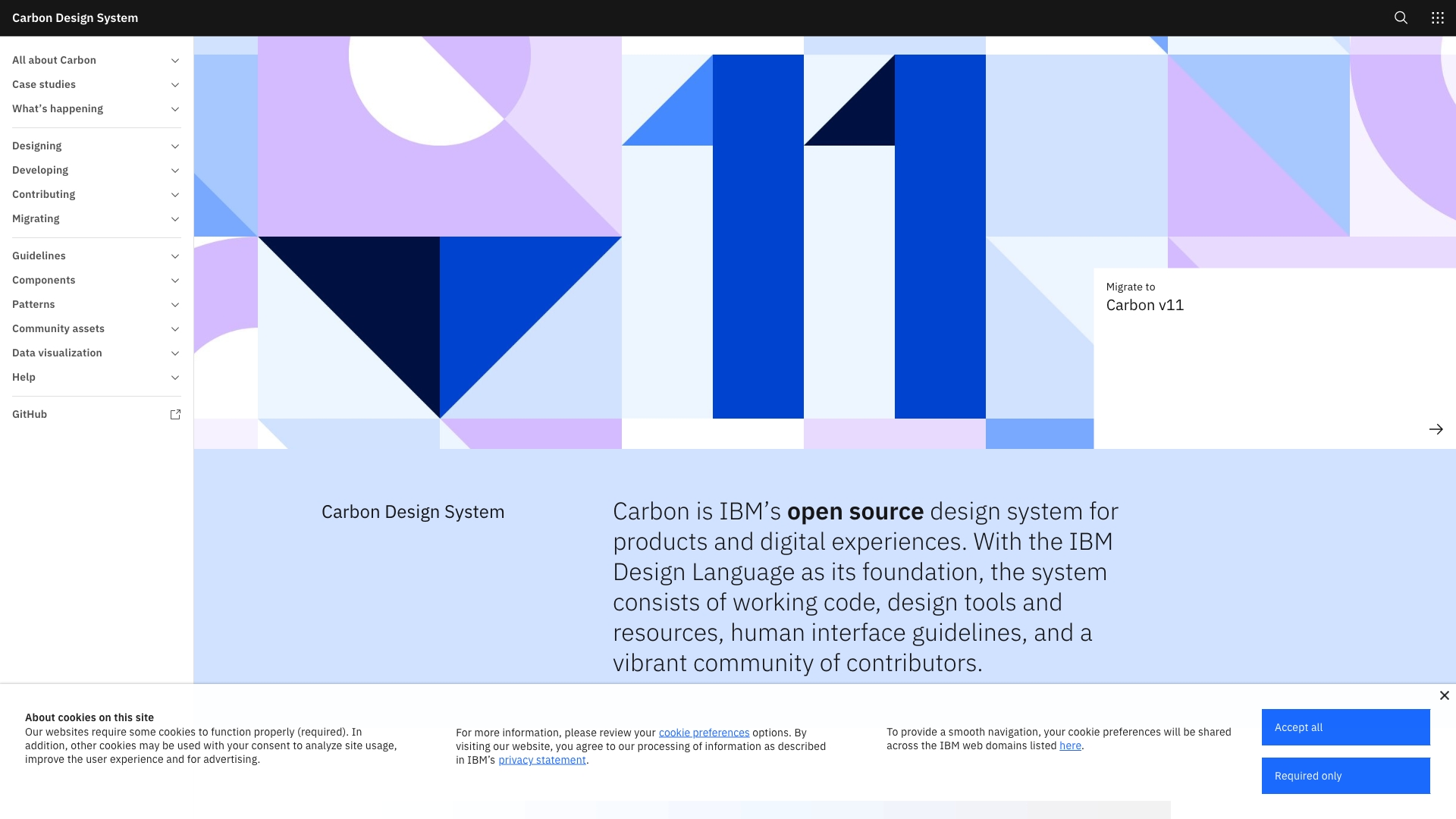Click the Carbon Design System header title
The height and width of the screenshot is (819, 1456).
(74, 17)
